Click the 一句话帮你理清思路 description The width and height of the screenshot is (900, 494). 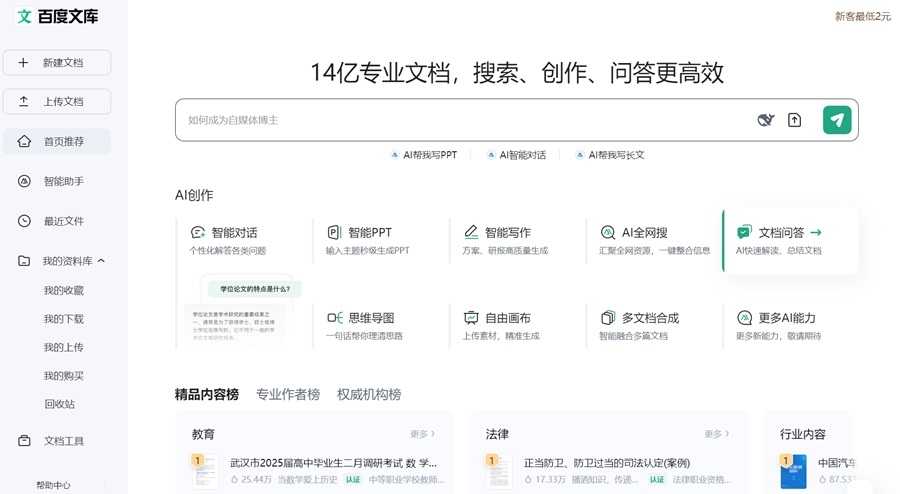pyautogui.click(x=364, y=336)
